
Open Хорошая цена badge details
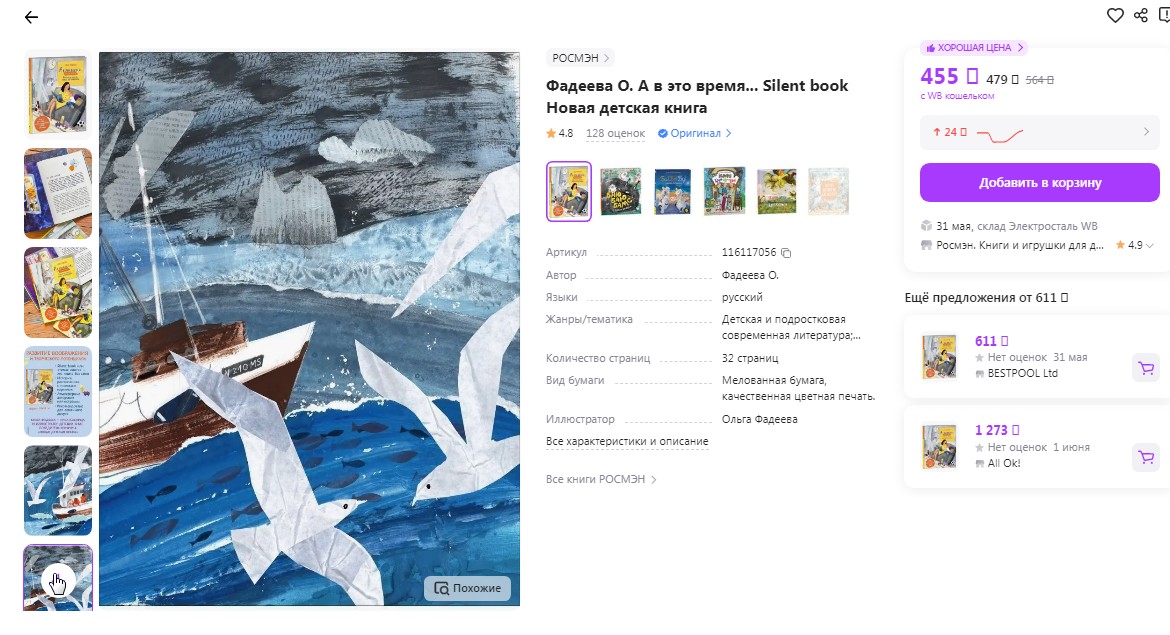click(x=974, y=48)
